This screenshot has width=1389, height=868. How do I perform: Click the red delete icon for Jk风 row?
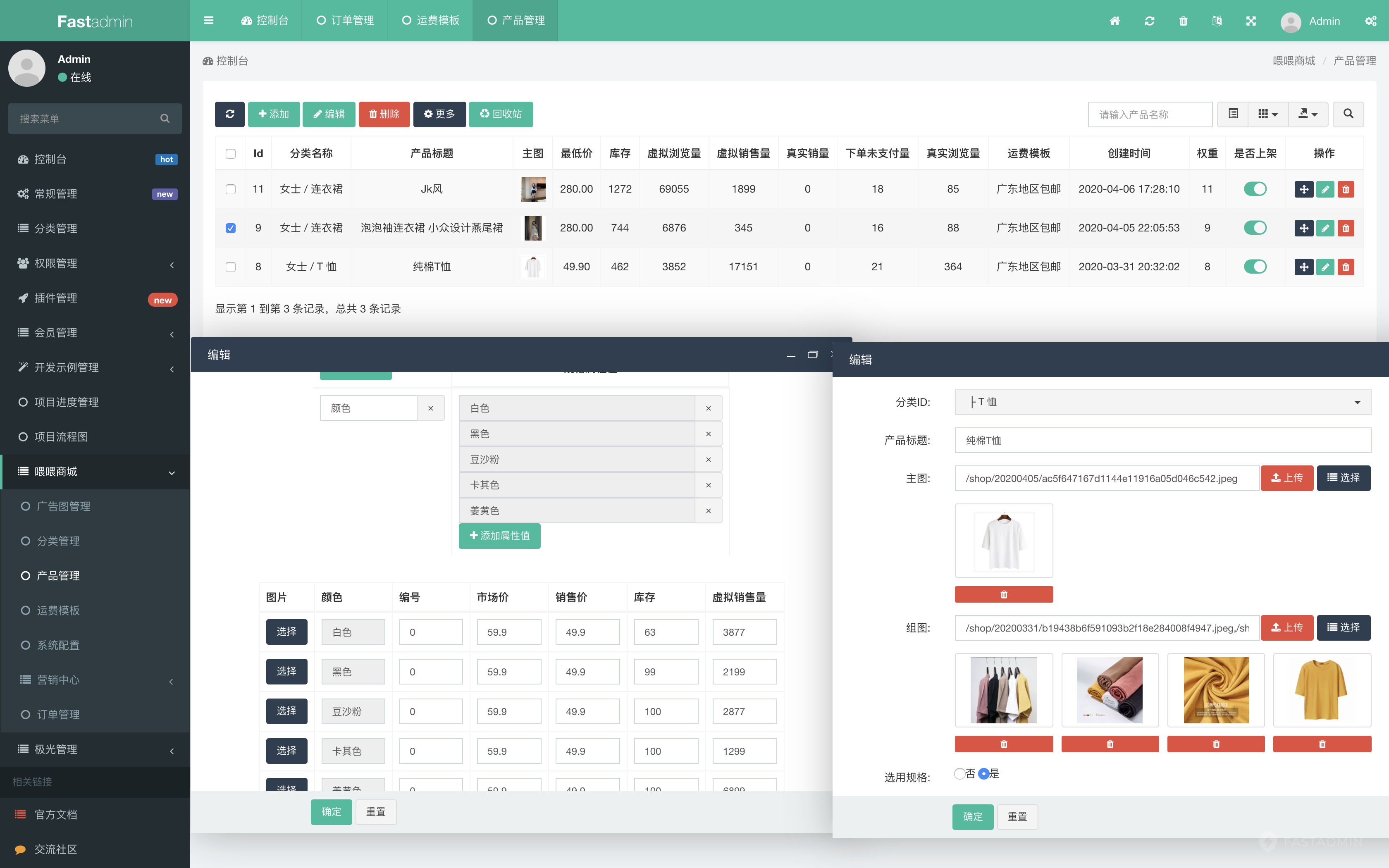(x=1345, y=189)
